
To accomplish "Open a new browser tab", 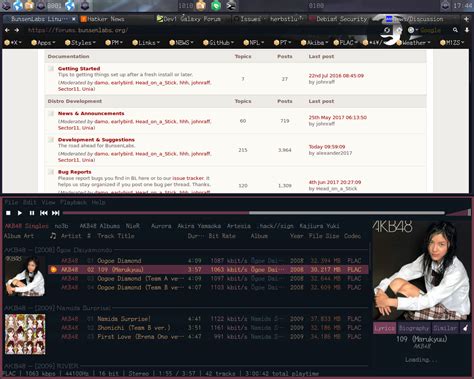I will tap(467, 19).
